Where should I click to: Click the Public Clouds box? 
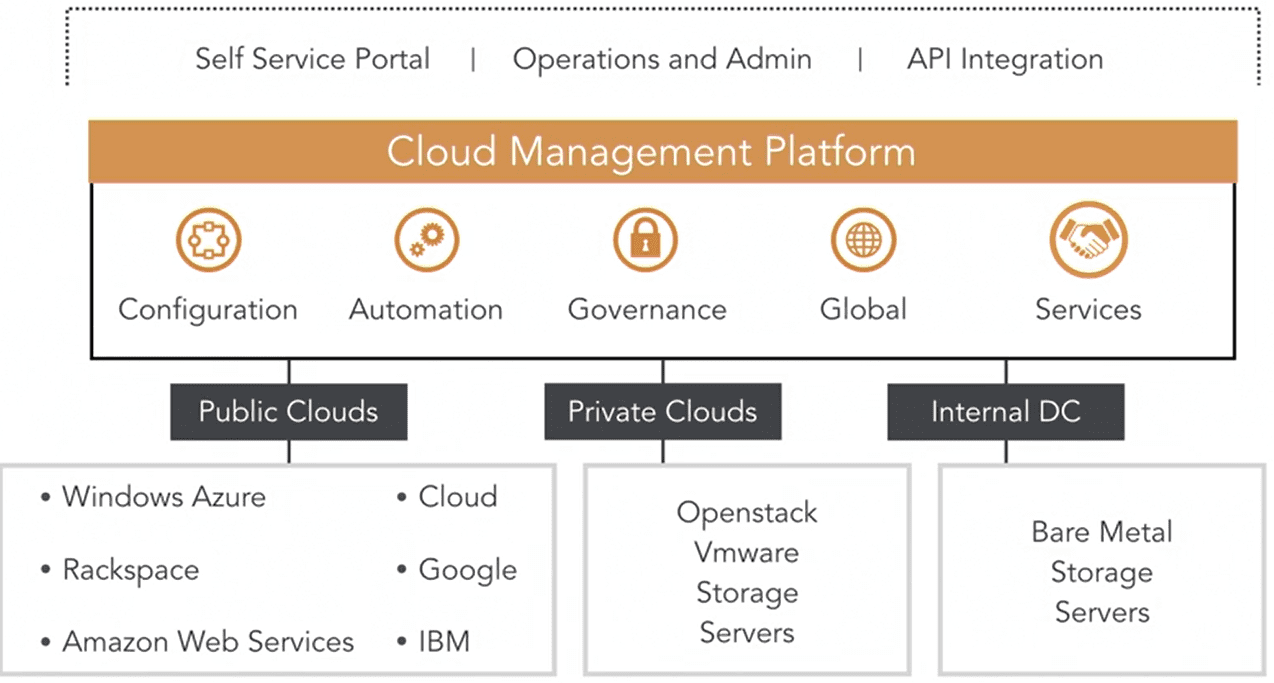tap(288, 412)
